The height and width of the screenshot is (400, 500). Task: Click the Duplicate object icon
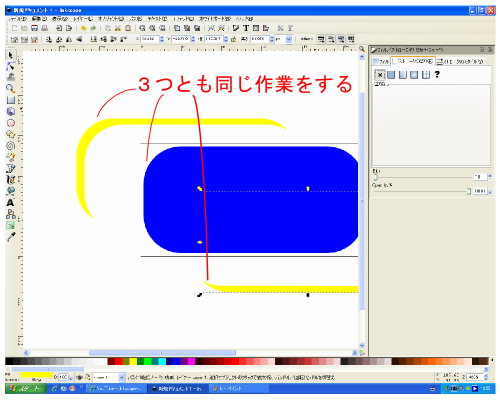177,28
